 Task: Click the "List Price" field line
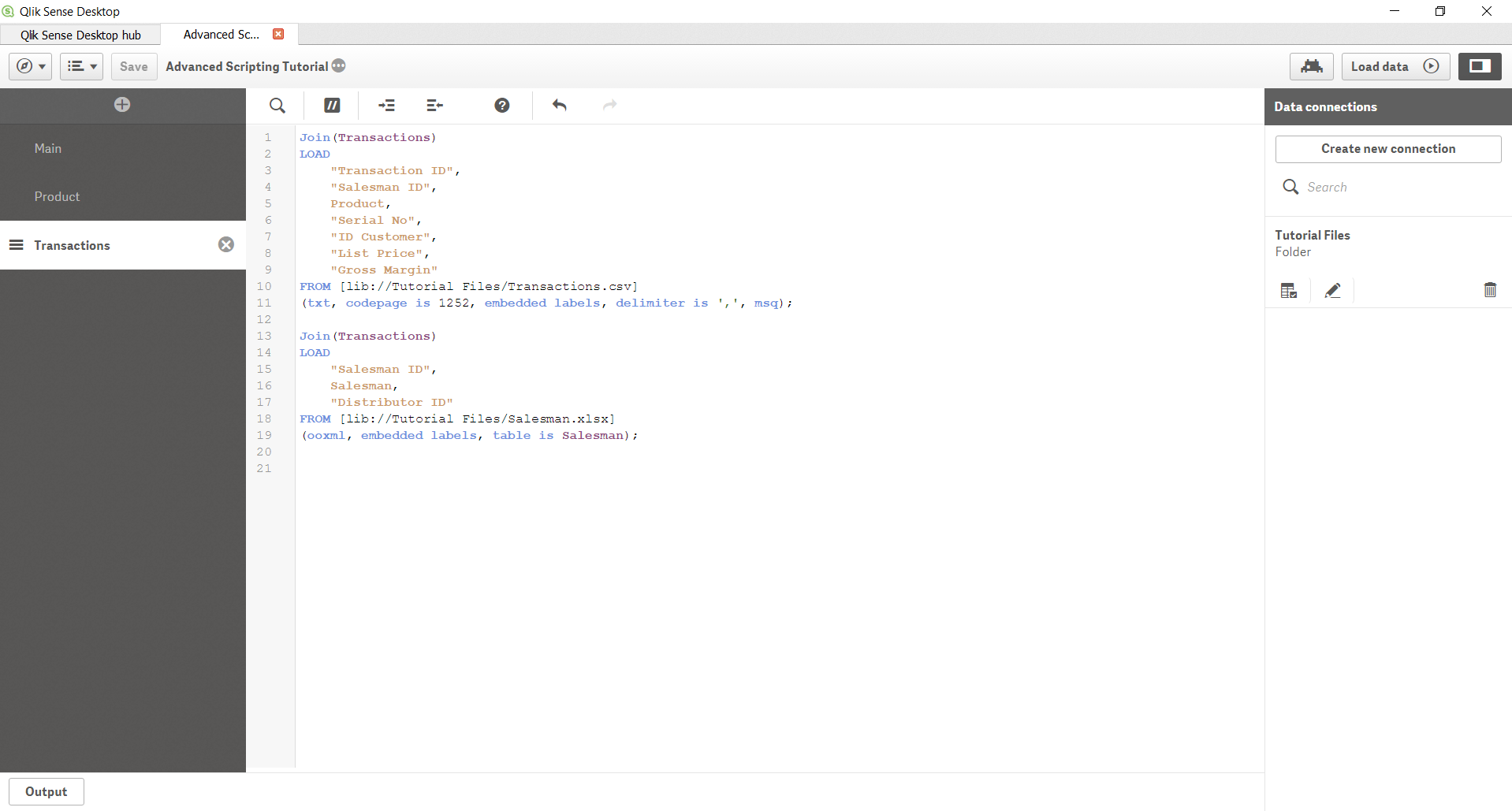pos(379,253)
